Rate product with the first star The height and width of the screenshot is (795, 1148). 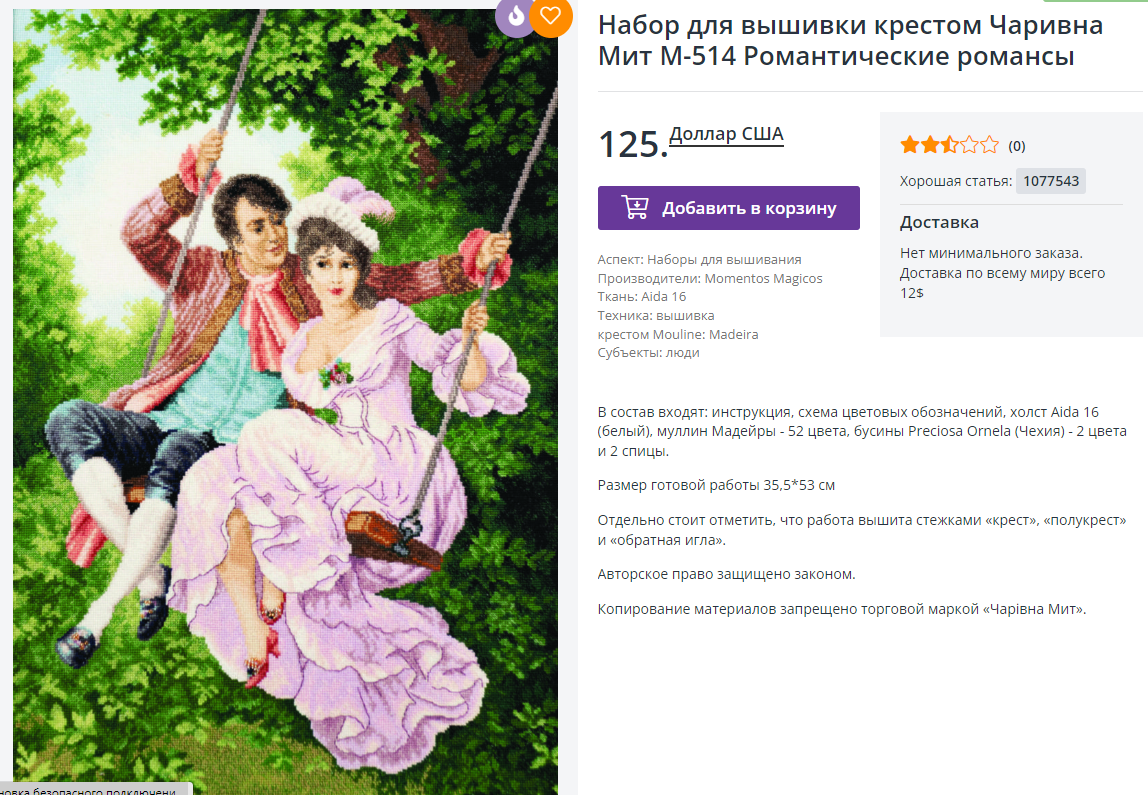(910, 144)
